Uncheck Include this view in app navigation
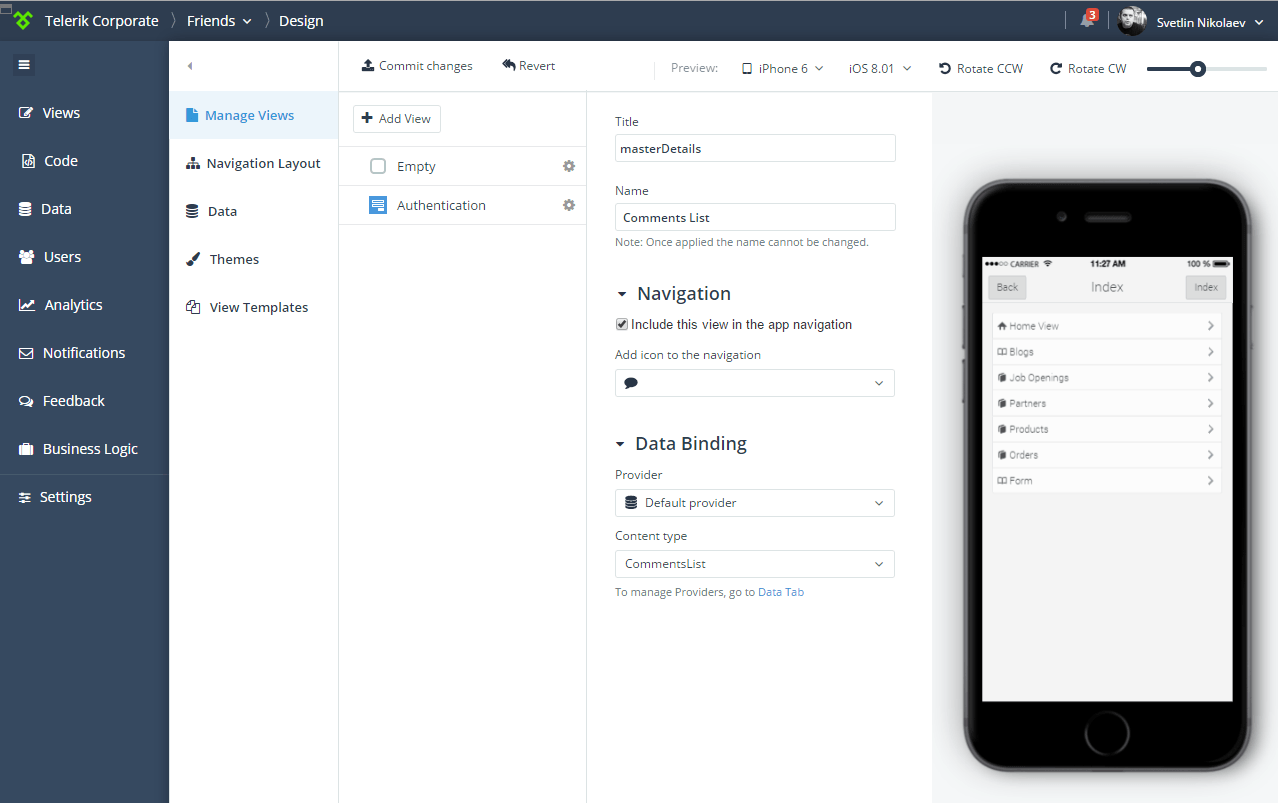 [x=622, y=325]
